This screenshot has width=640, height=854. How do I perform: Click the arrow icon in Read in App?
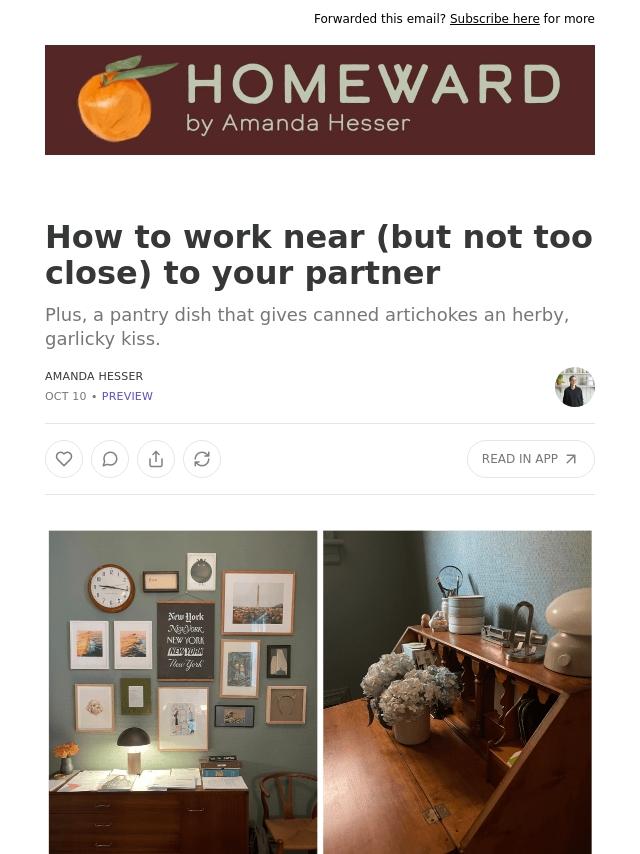pyautogui.click(x=571, y=459)
